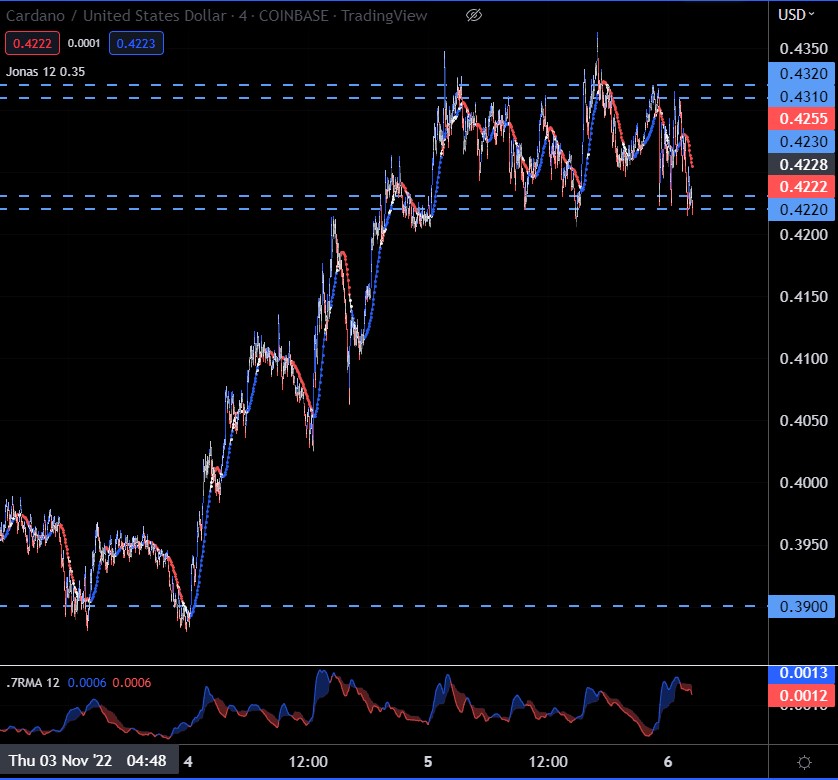Click the 0.4100 price axis label
This screenshot has height=780, width=838.
click(x=803, y=359)
